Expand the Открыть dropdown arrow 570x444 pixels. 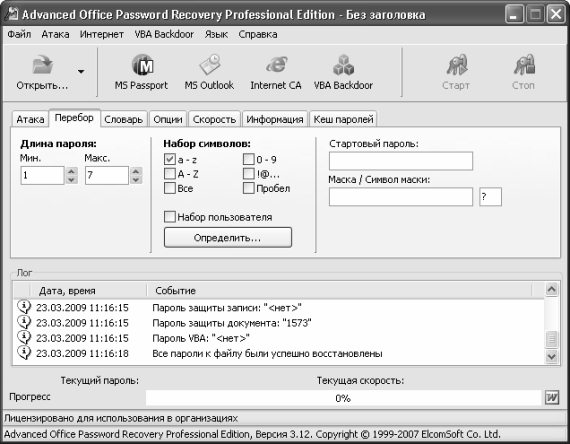click(x=81, y=71)
